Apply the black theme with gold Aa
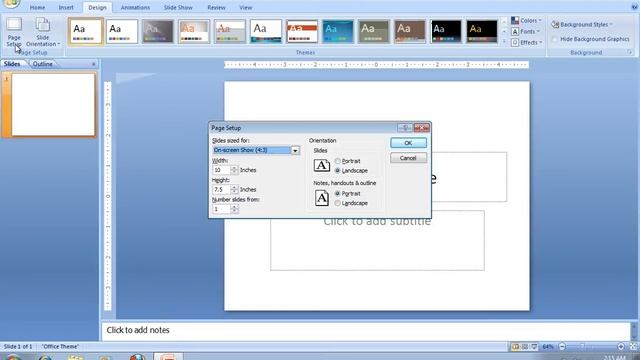 pyautogui.click(x=482, y=31)
